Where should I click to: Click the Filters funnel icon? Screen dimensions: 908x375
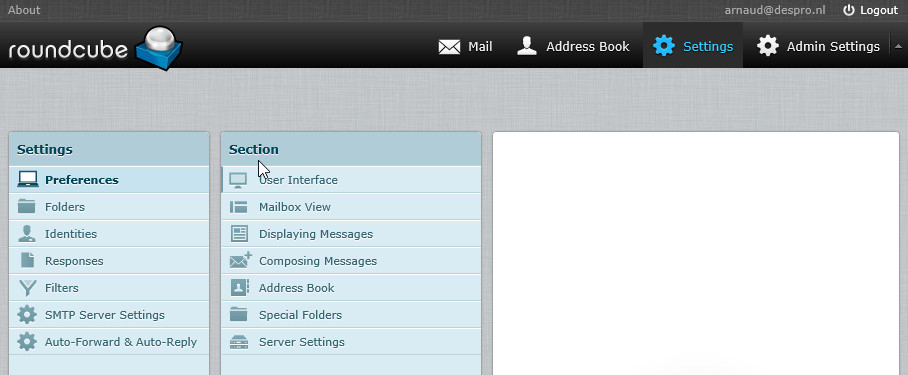click(x=27, y=288)
